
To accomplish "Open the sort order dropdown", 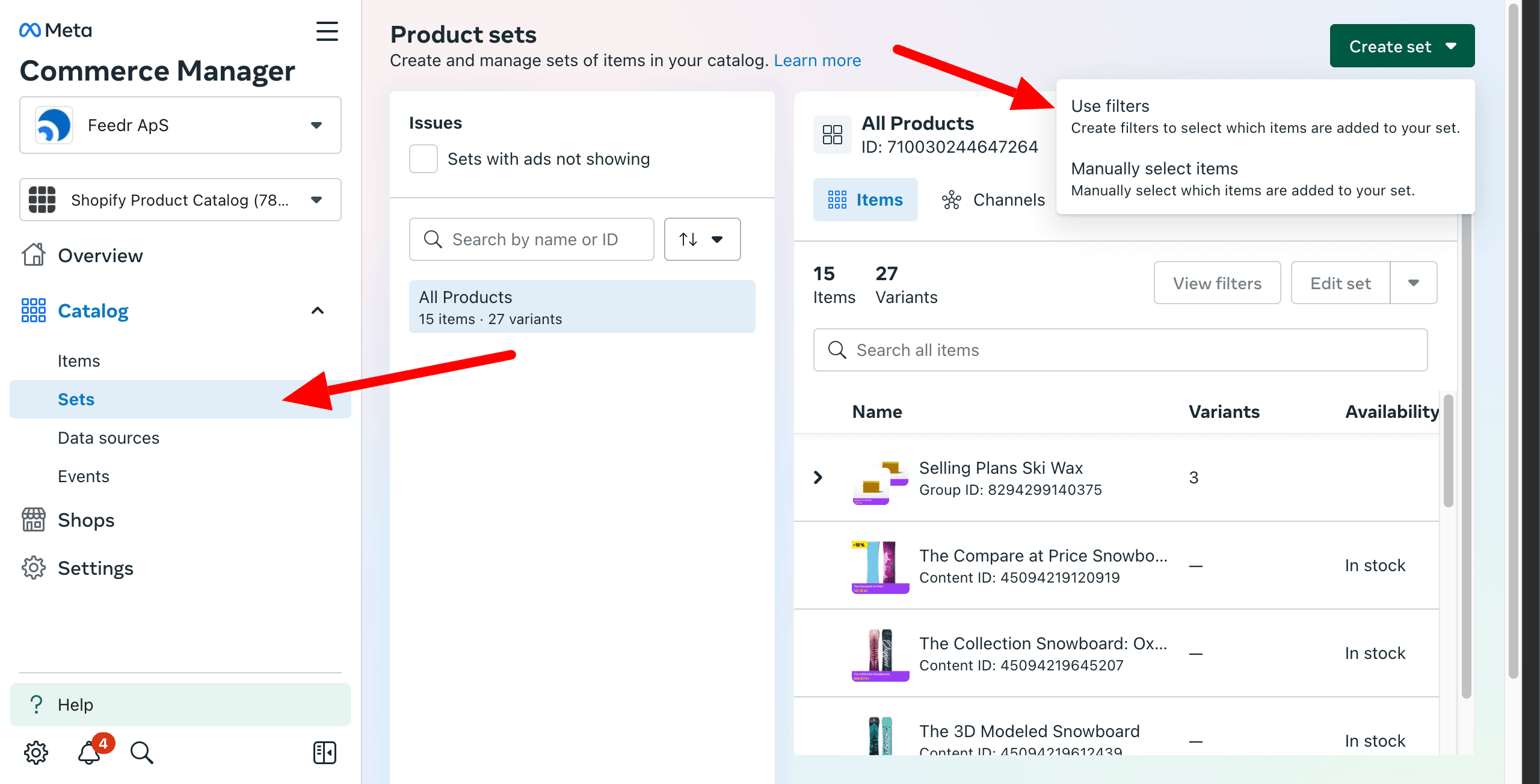I will [702, 239].
